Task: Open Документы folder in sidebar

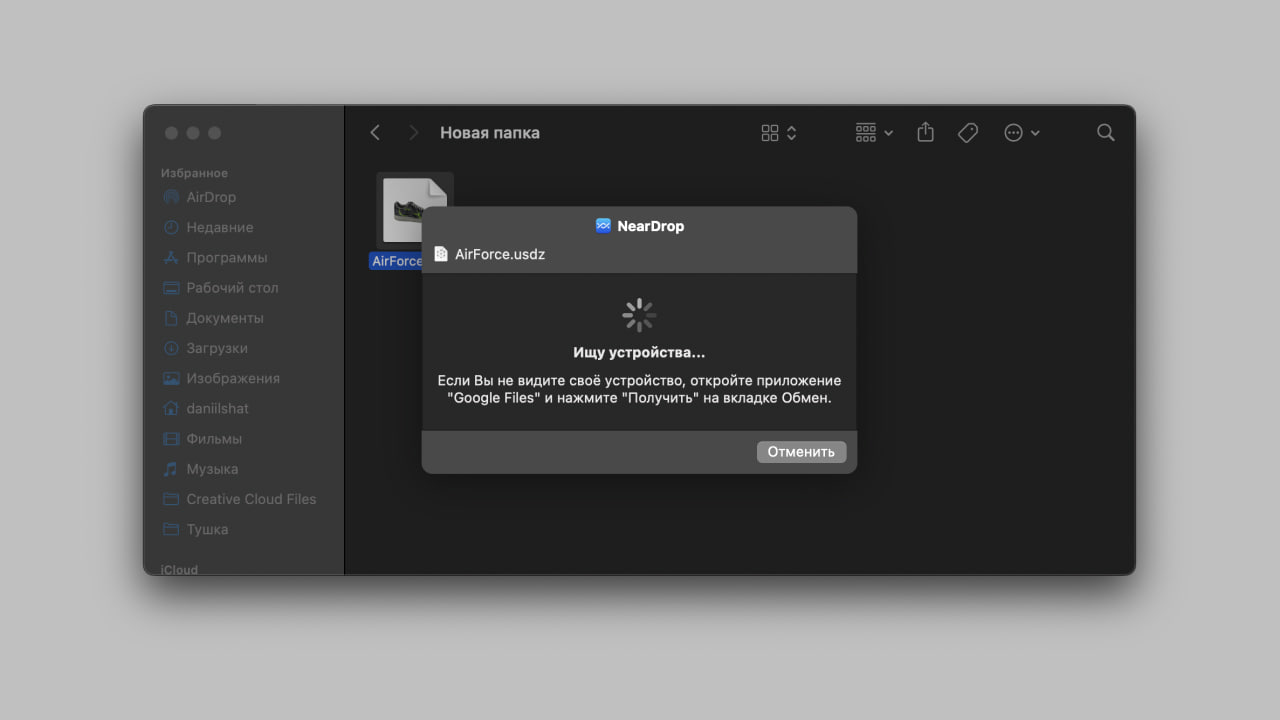Action: (x=224, y=318)
